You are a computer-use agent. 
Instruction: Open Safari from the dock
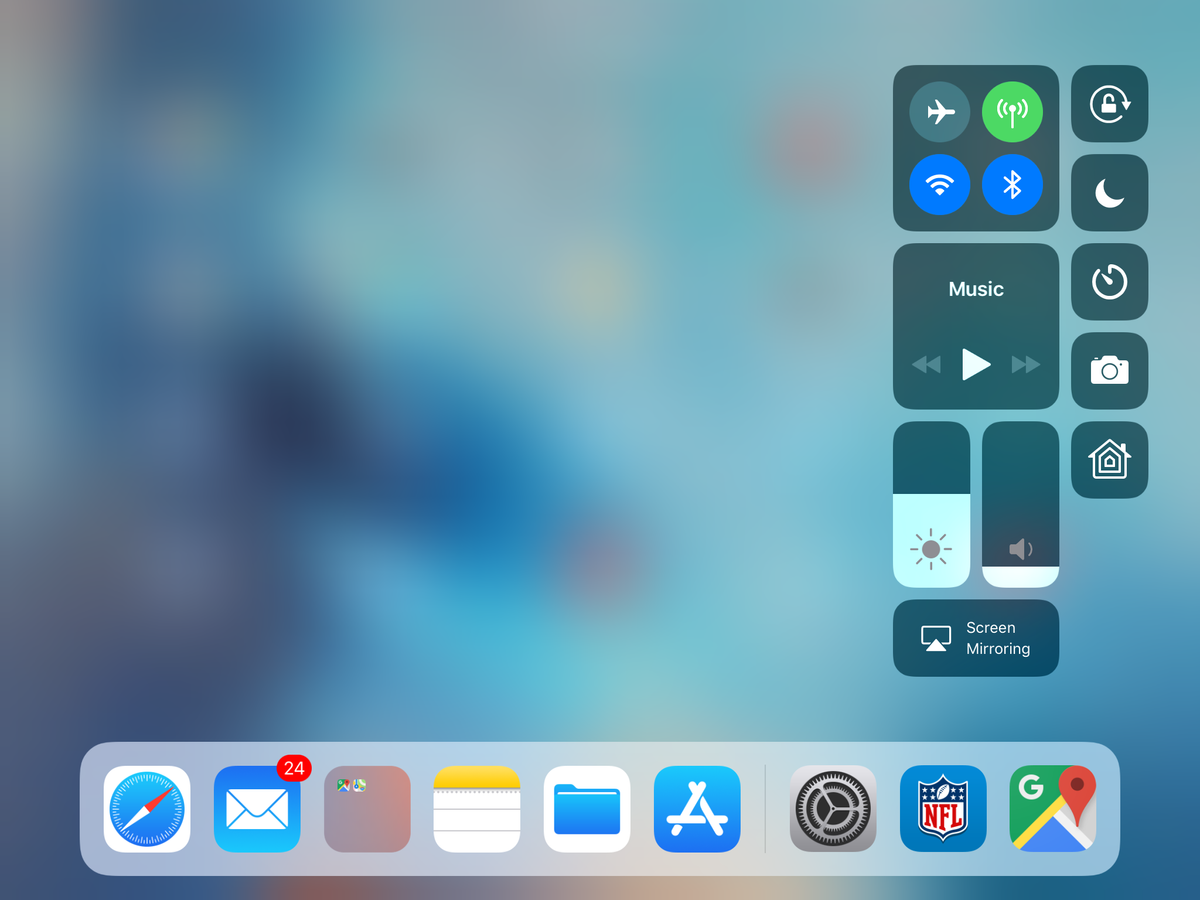point(147,809)
